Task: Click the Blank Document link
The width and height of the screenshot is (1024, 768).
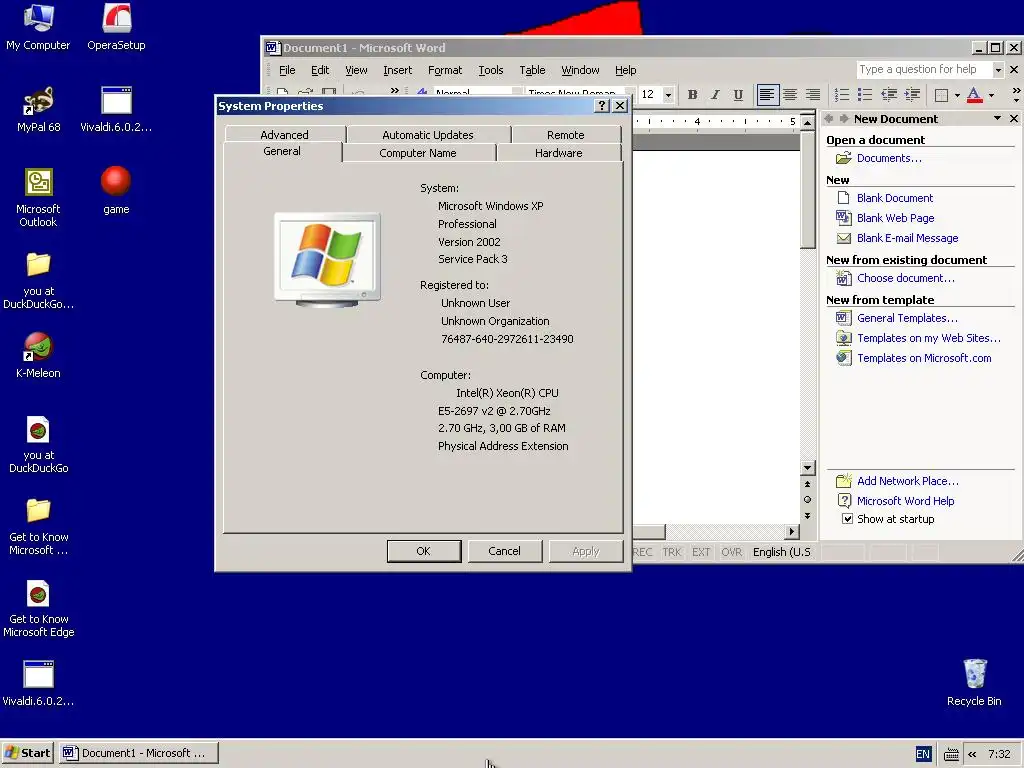Action: pyautogui.click(x=895, y=198)
